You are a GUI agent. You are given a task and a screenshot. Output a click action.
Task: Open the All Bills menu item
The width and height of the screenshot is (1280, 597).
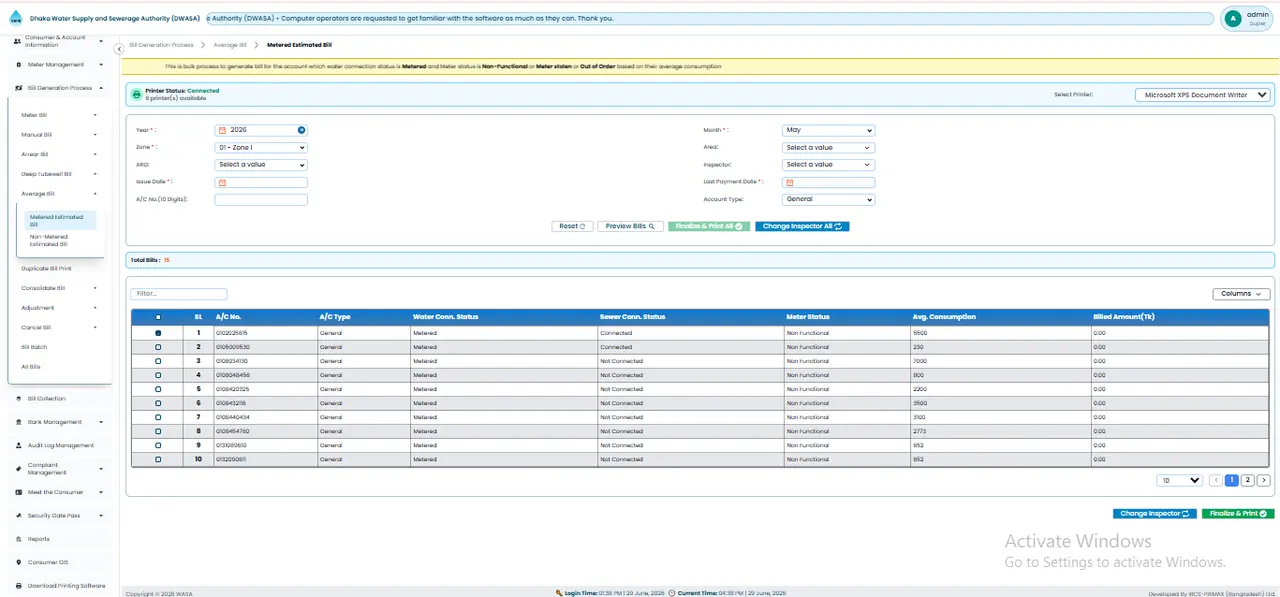pos(31,367)
